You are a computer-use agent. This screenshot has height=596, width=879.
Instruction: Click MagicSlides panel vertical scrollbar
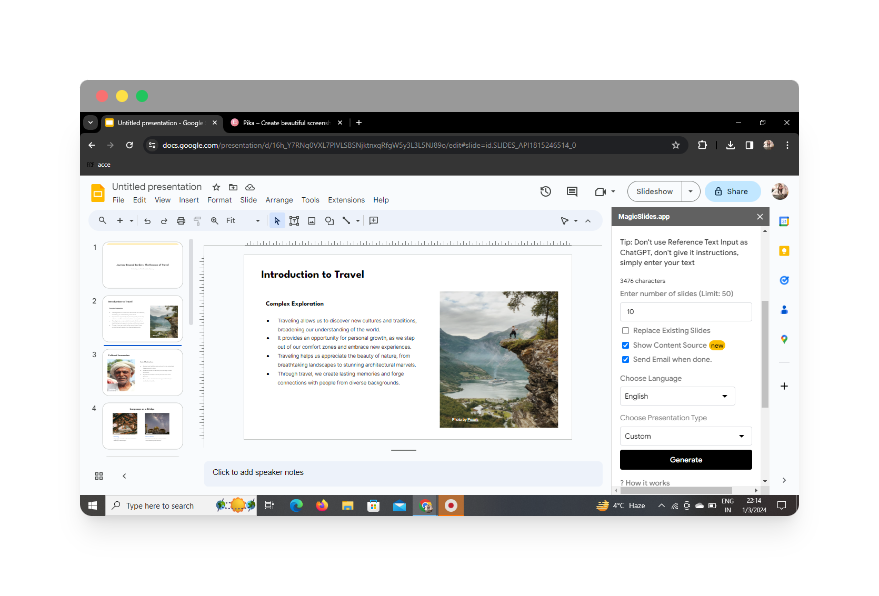point(765,354)
